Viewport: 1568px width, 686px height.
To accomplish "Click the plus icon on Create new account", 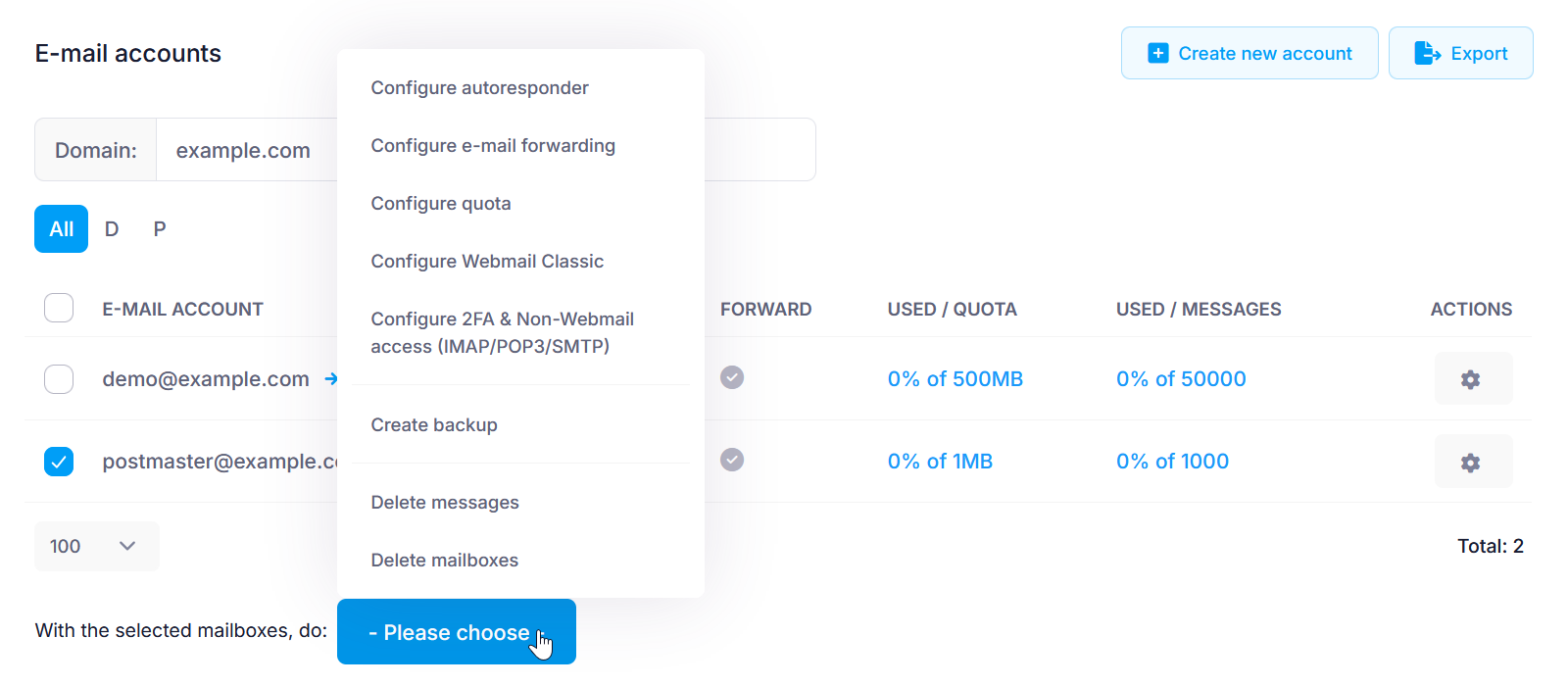I will [1158, 53].
